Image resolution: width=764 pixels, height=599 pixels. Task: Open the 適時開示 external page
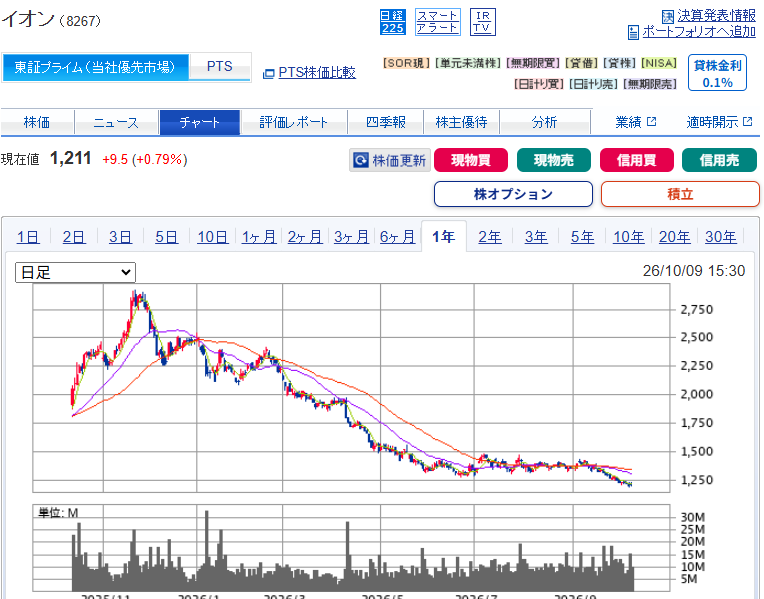point(719,122)
